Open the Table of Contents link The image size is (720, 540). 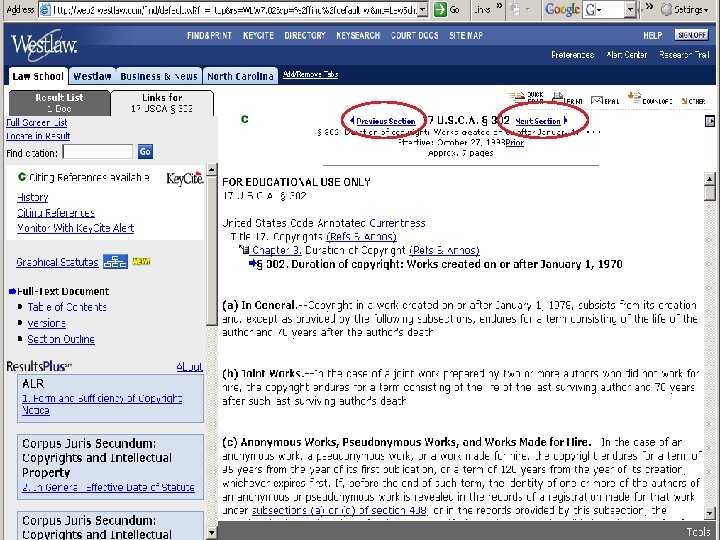coord(67,307)
